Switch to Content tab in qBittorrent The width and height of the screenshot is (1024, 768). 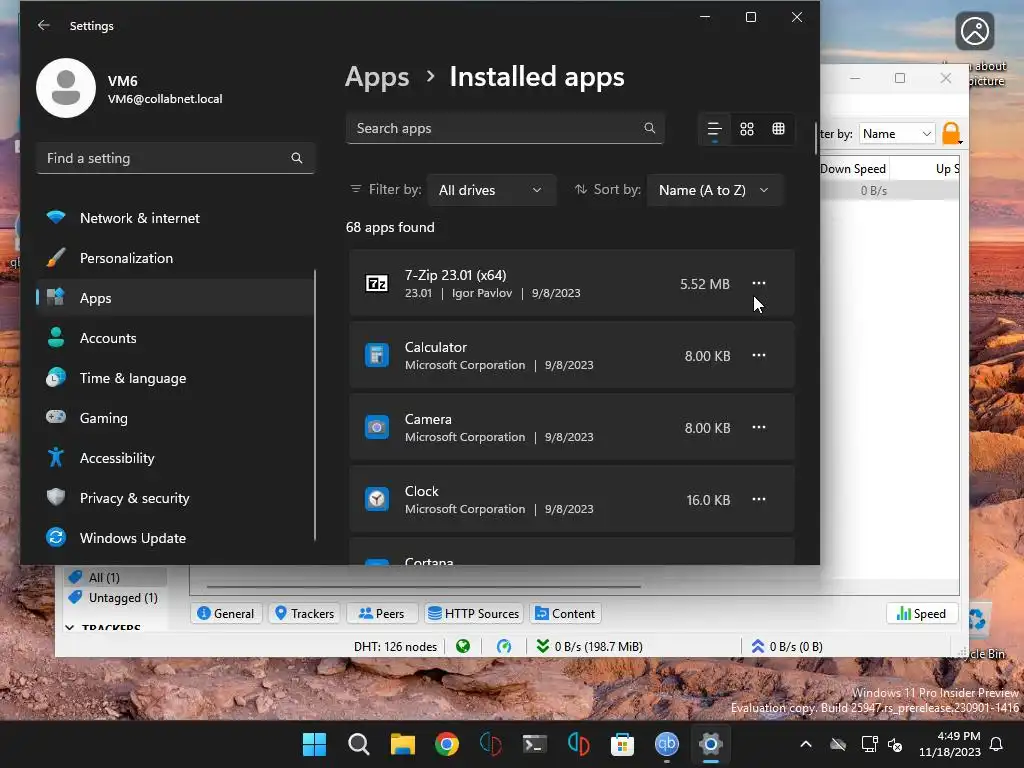tap(566, 613)
